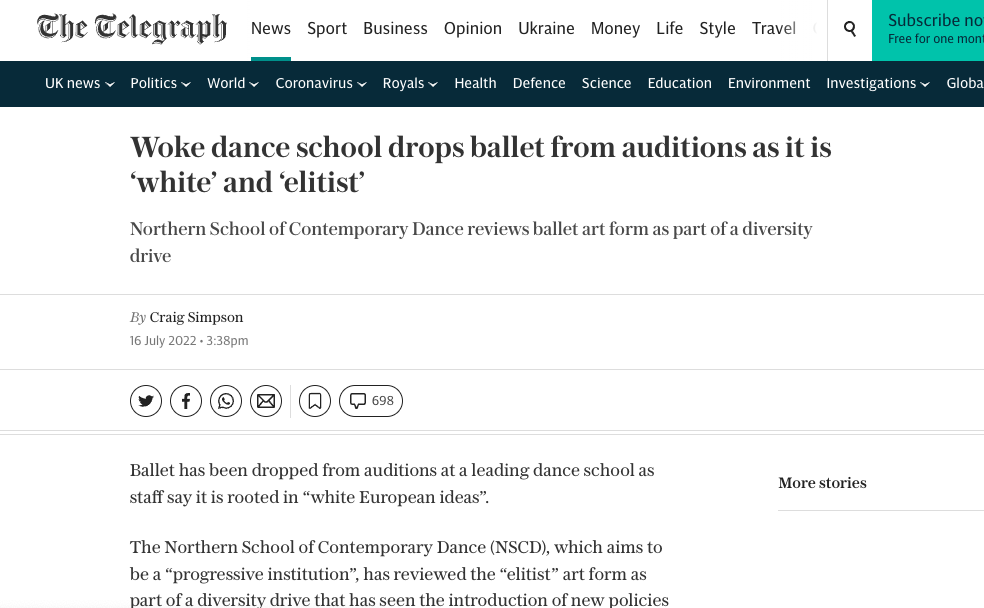Open author Craig Simpson's page
Image resolution: width=984 pixels, height=608 pixels.
pyautogui.click(x=196, y=318)
